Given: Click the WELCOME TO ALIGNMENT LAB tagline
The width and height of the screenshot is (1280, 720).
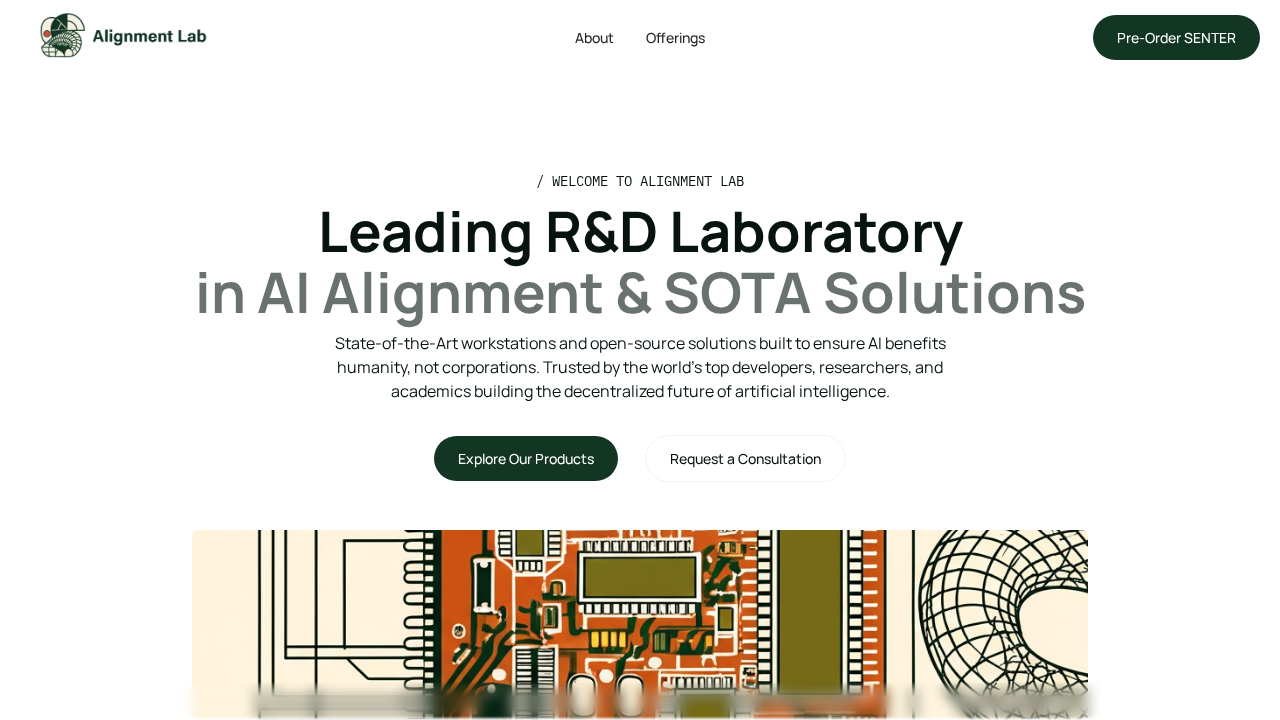Looking at the screenshot, I should (x=640, y=181).
